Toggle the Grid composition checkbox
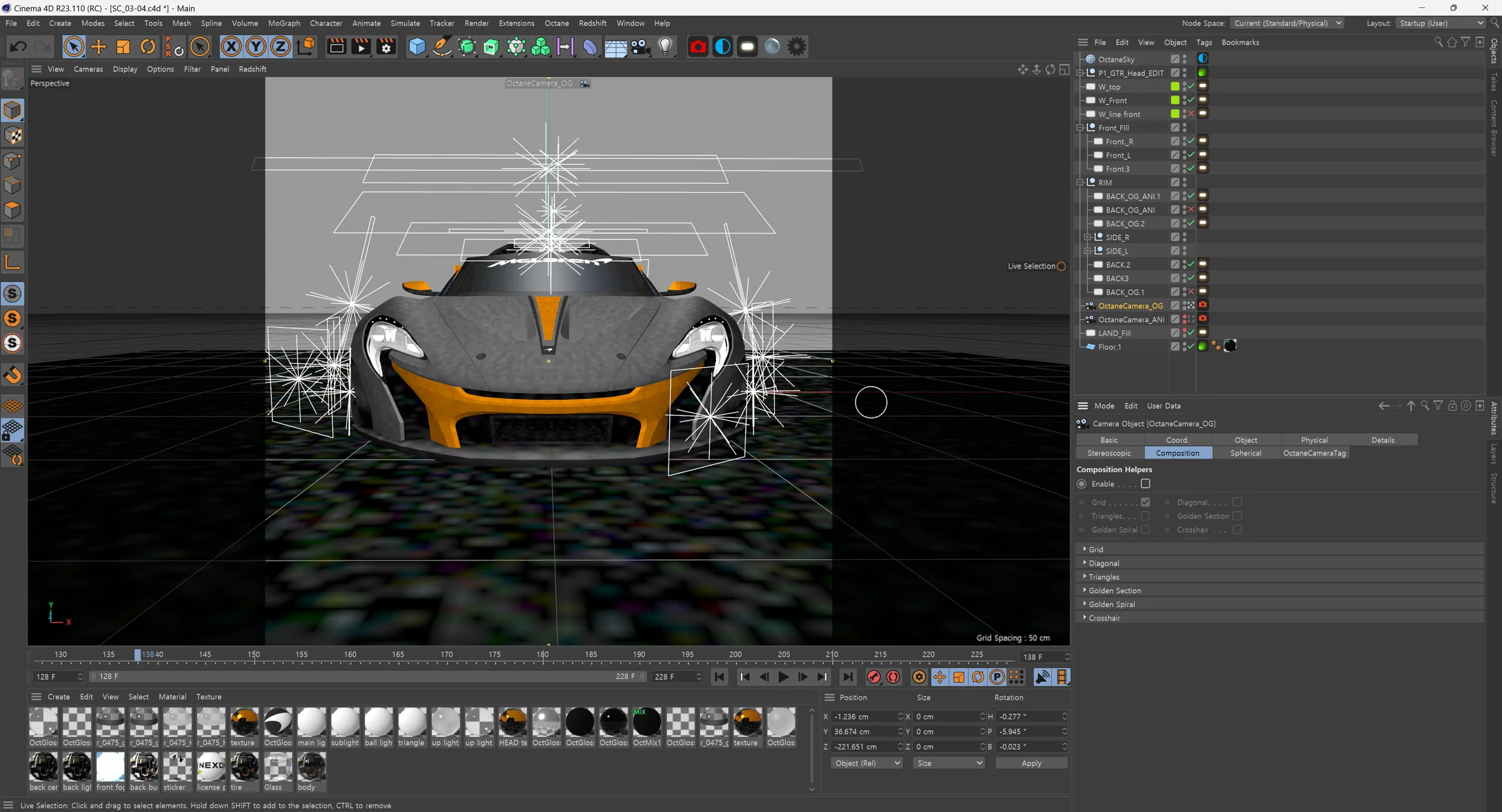This screenshot has height=812, width=1502. [1145, 502]
